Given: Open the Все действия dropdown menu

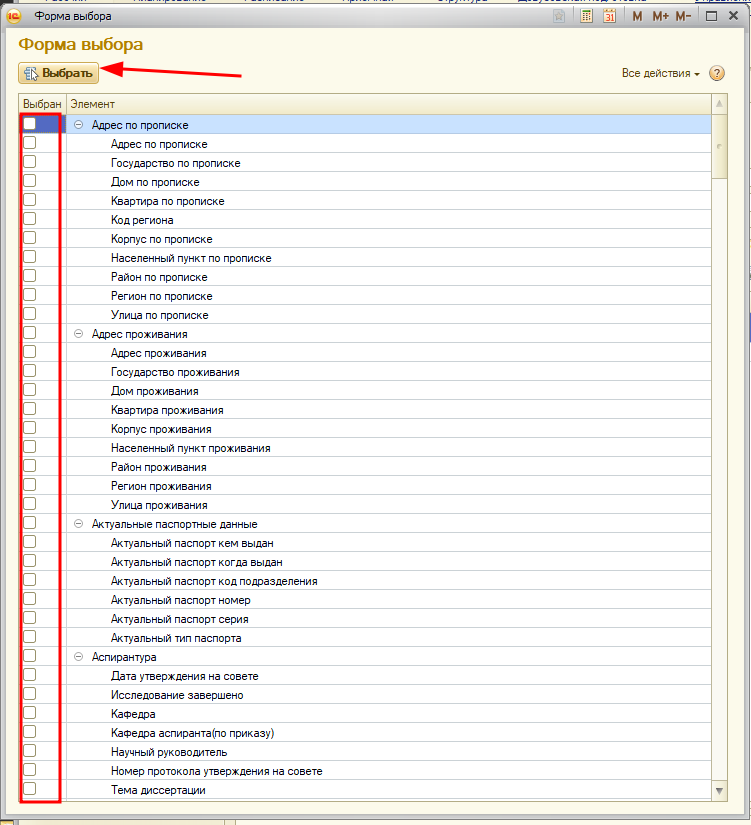Looking at the screenshot, I should pos(660,74).
